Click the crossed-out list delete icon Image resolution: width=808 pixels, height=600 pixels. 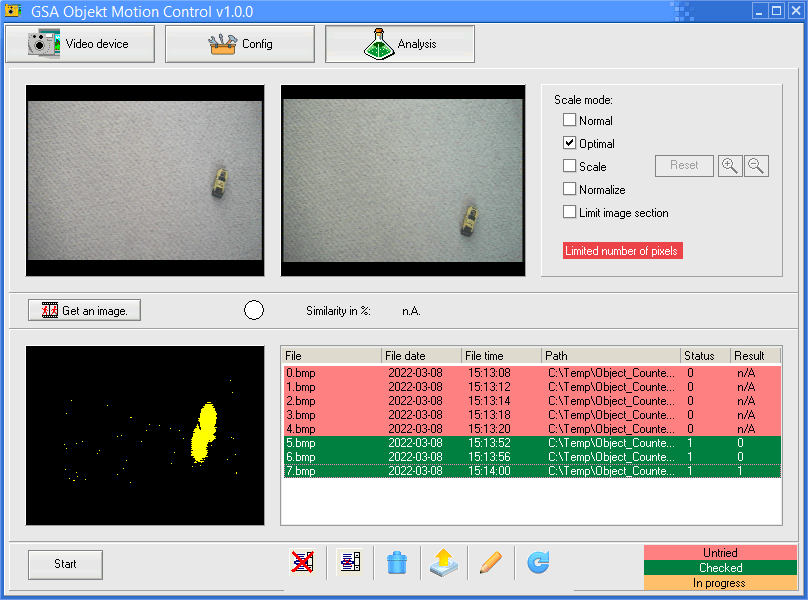[x=302, y=562]
